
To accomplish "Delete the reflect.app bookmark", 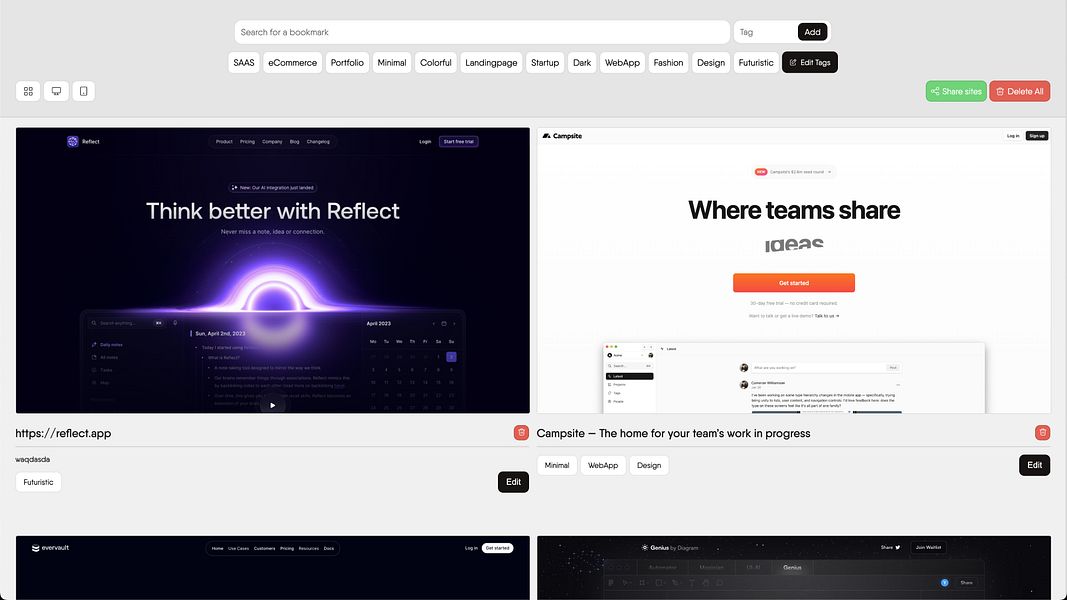I will coord(521,433).
